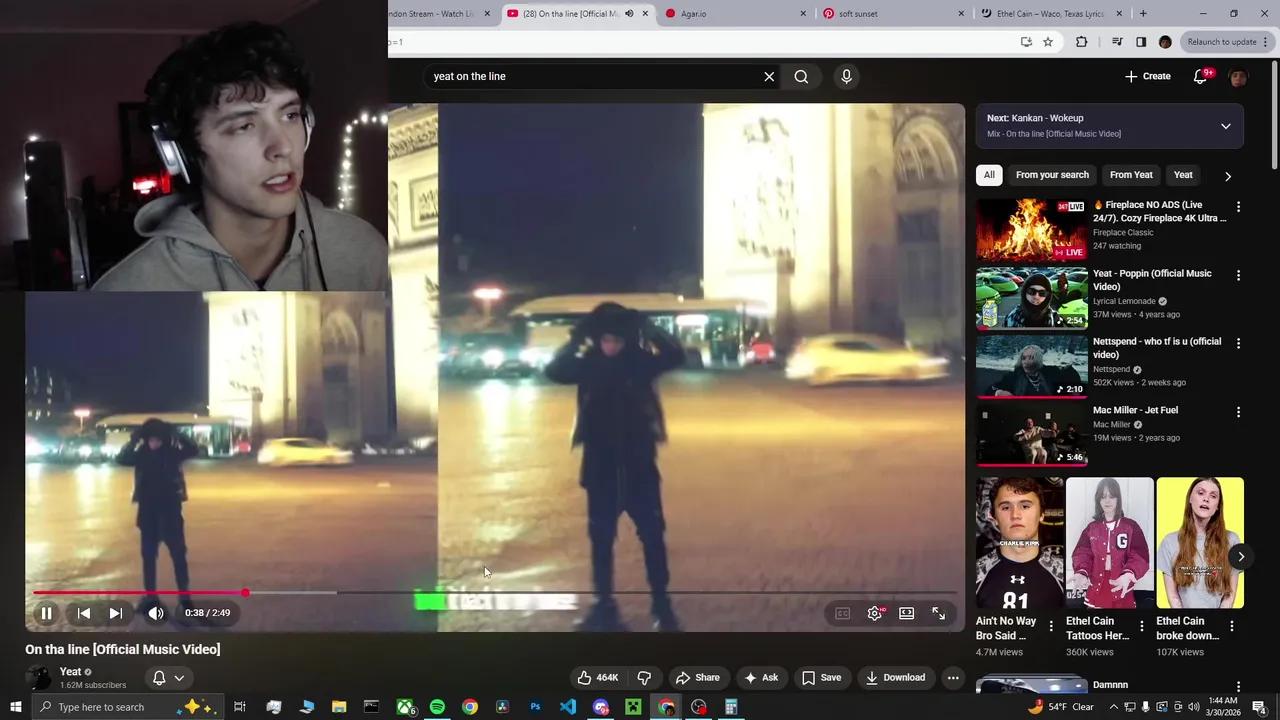Open options for 'Ain't No Way Bro' Short
This screenshot has width=1280, height=720.
[1051, 626]
